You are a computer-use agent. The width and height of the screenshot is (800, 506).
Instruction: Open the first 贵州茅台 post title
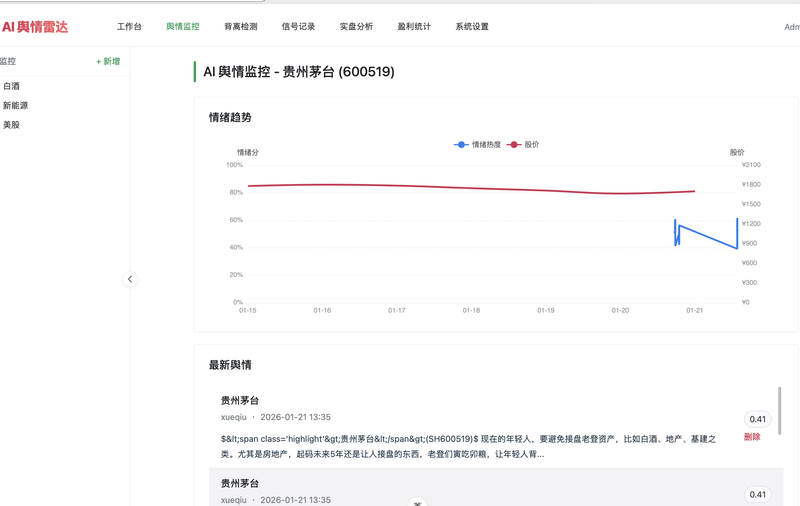(x=240, y=400)
